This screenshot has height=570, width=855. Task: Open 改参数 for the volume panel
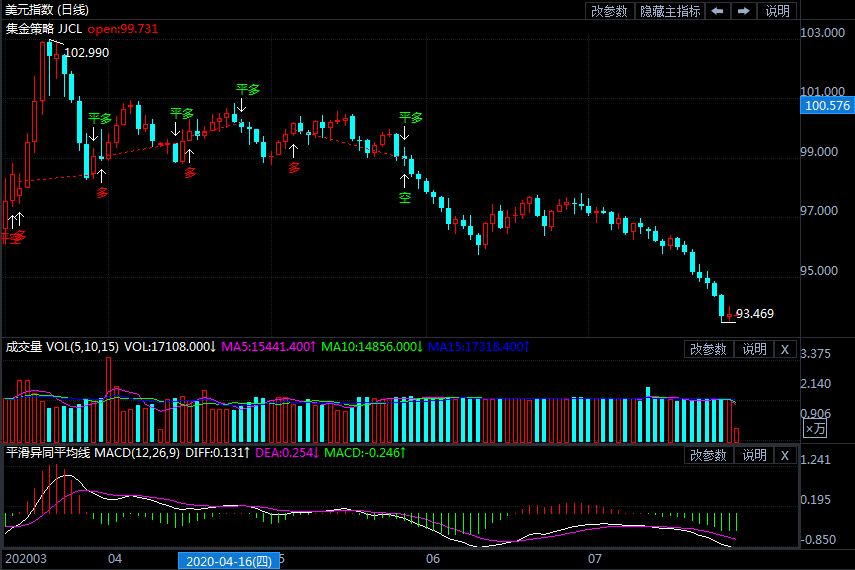pyautogui.click(x=709, y=349)
